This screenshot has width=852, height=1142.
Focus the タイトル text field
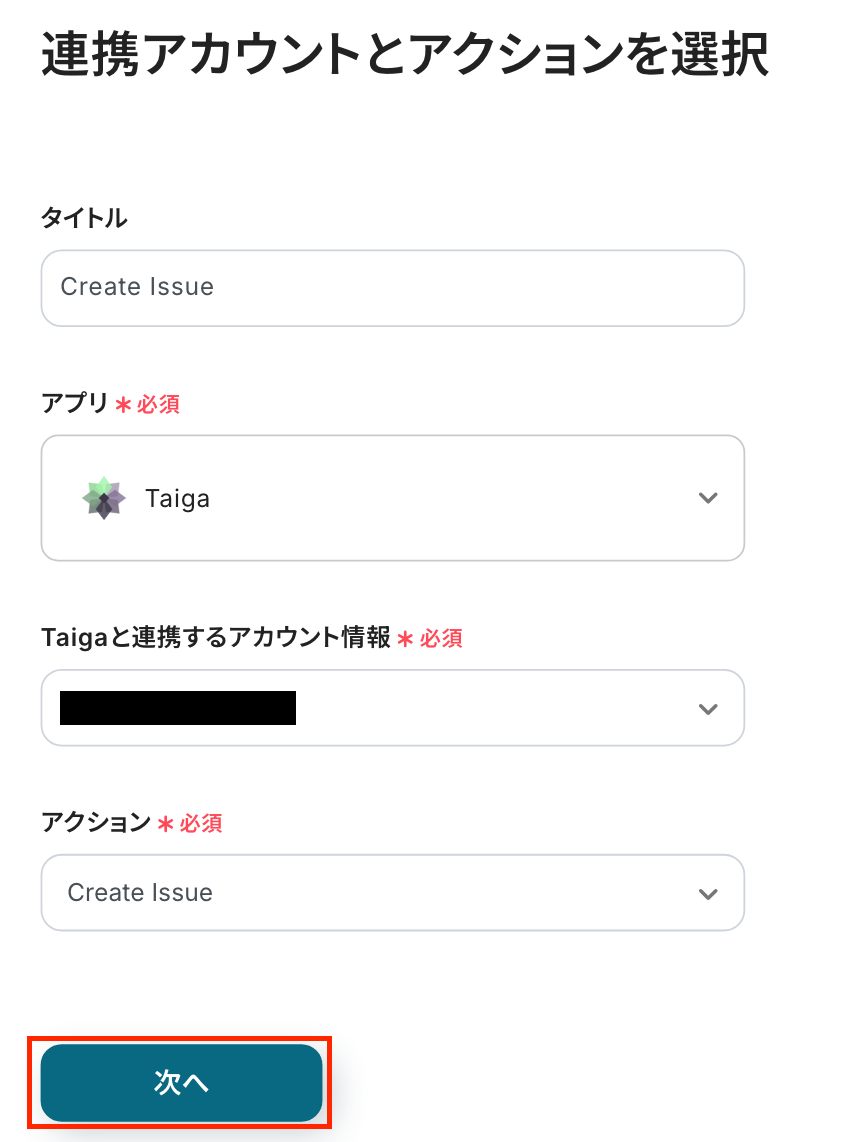392,288
